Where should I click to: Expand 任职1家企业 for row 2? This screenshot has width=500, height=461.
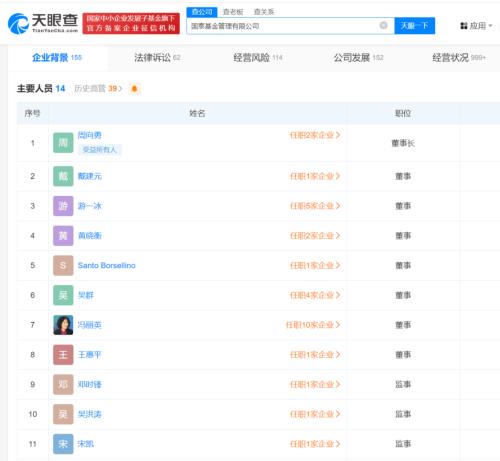click(x=315, y=176)
